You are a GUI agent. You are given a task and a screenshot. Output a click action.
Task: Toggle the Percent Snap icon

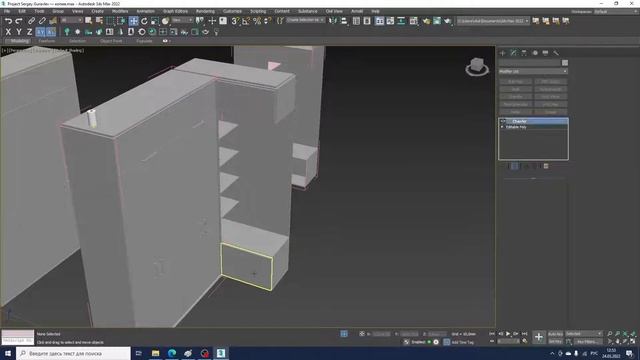click(257, 21)
